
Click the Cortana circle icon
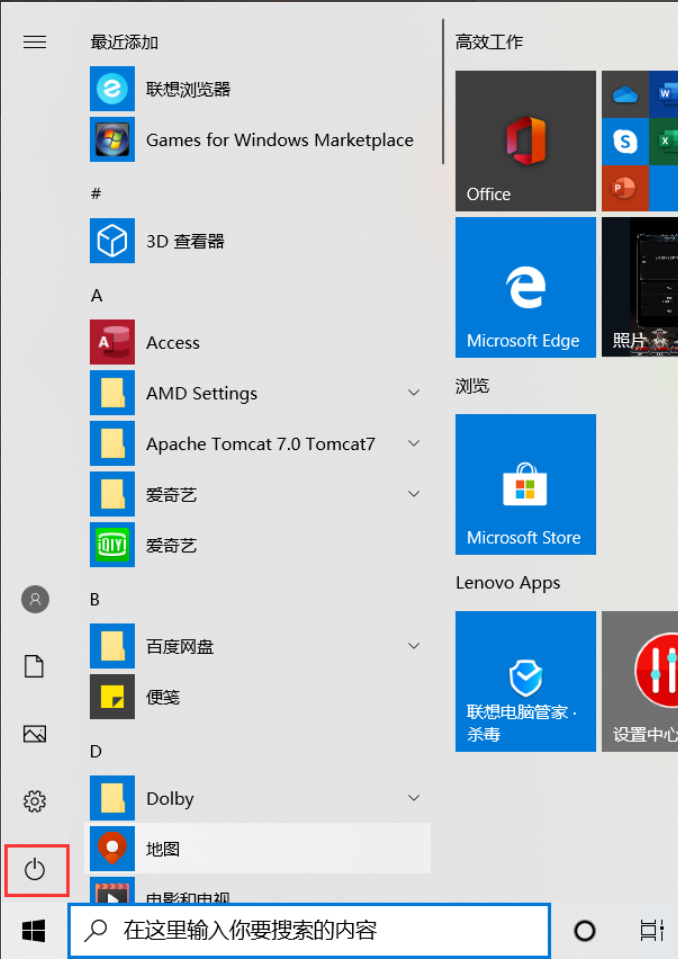584,931
